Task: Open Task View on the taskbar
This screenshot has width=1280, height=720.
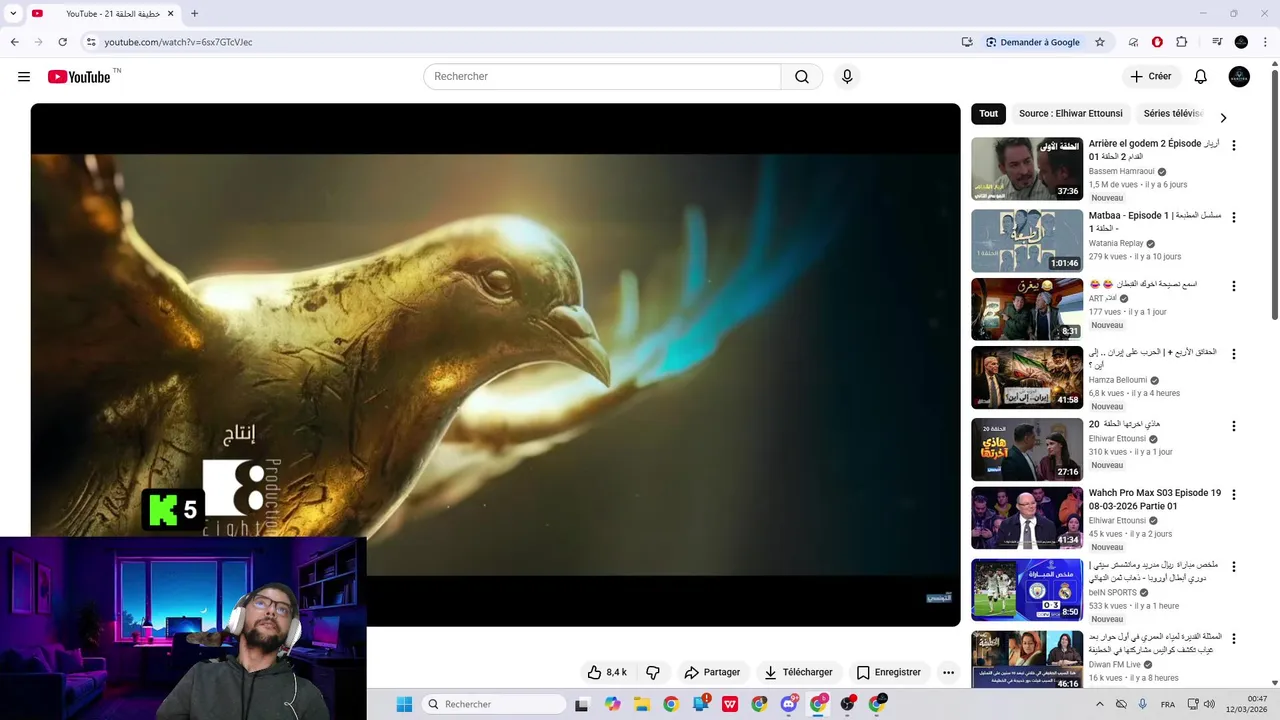Action: [582, 704]
